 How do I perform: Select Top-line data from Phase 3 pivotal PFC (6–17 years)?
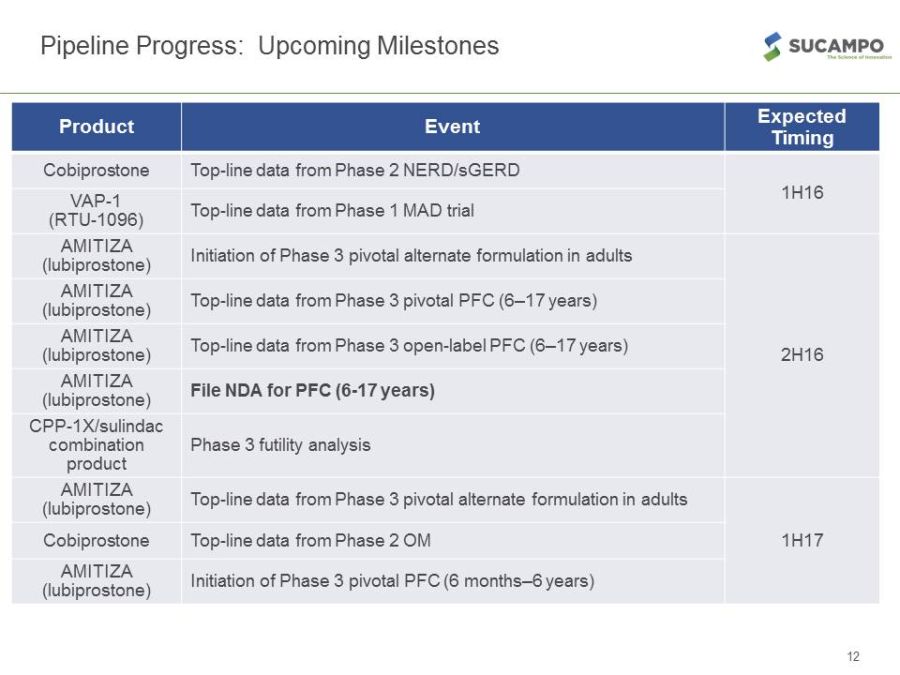coord(393,301)
